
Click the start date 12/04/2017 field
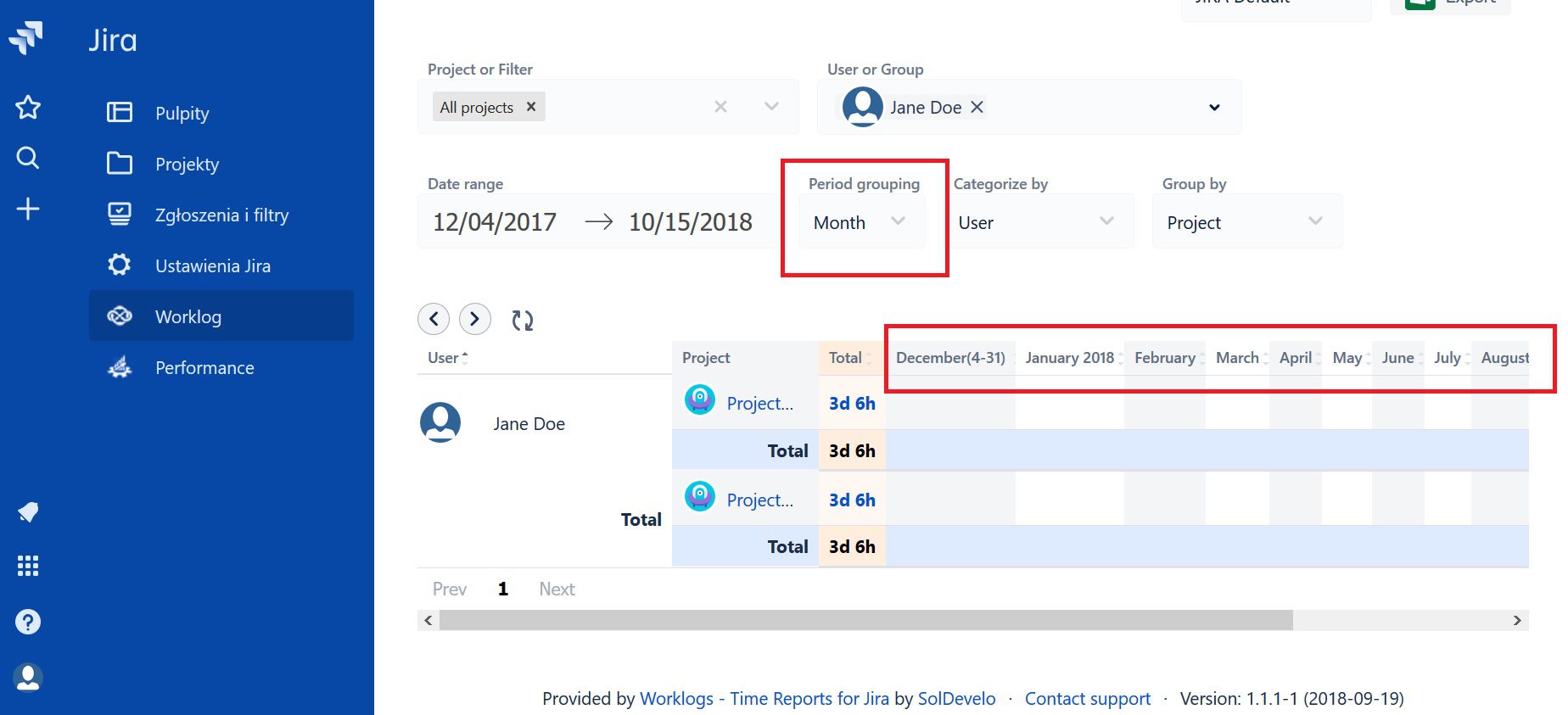coord(495,222)
